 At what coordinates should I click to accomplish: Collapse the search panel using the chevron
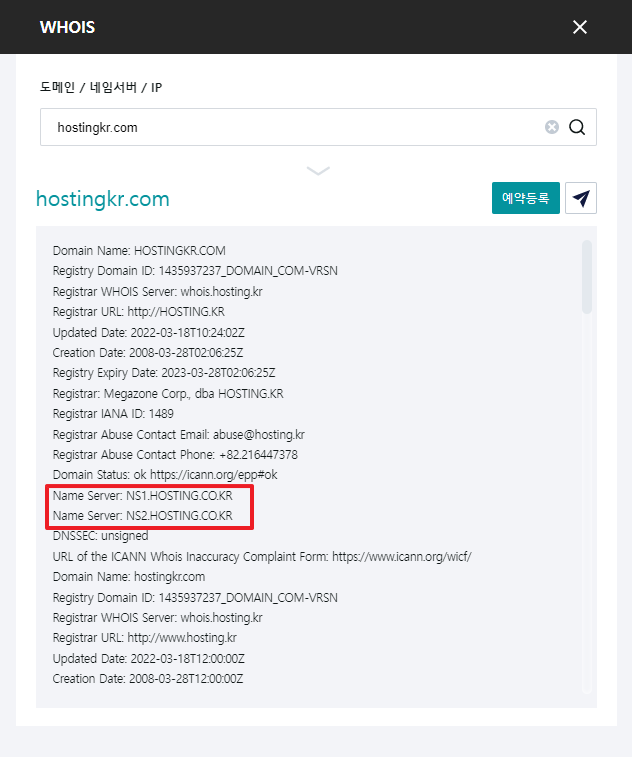click(x=318, y=170)
